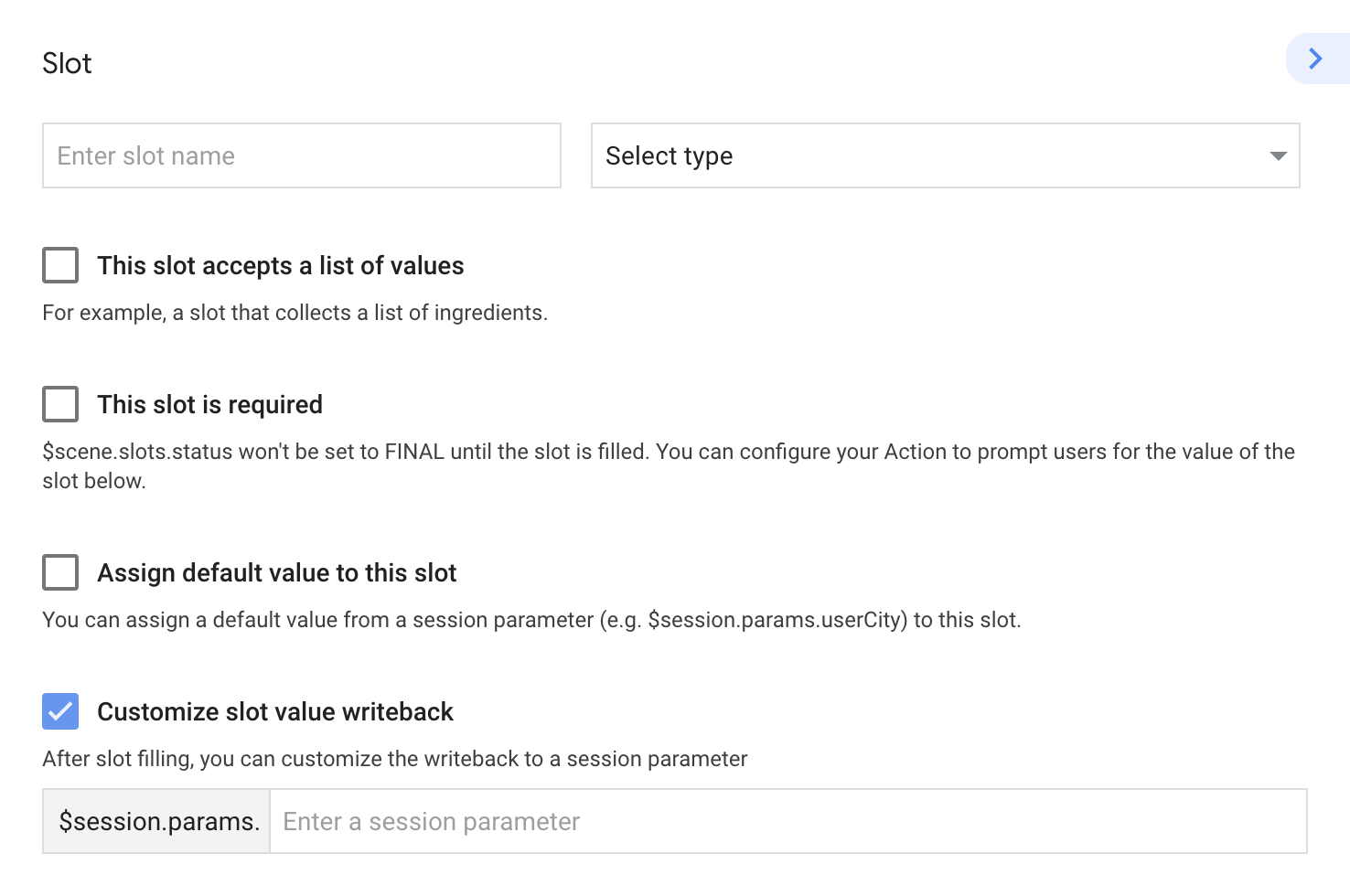
Task: Click the "After slot filling" description text
Action: [394, 759]
